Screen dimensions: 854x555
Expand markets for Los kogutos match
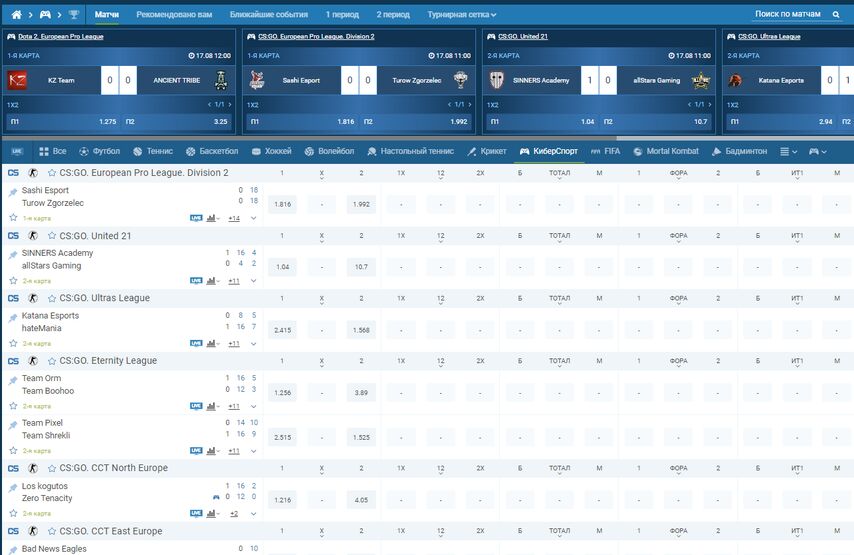pos(253,514)
